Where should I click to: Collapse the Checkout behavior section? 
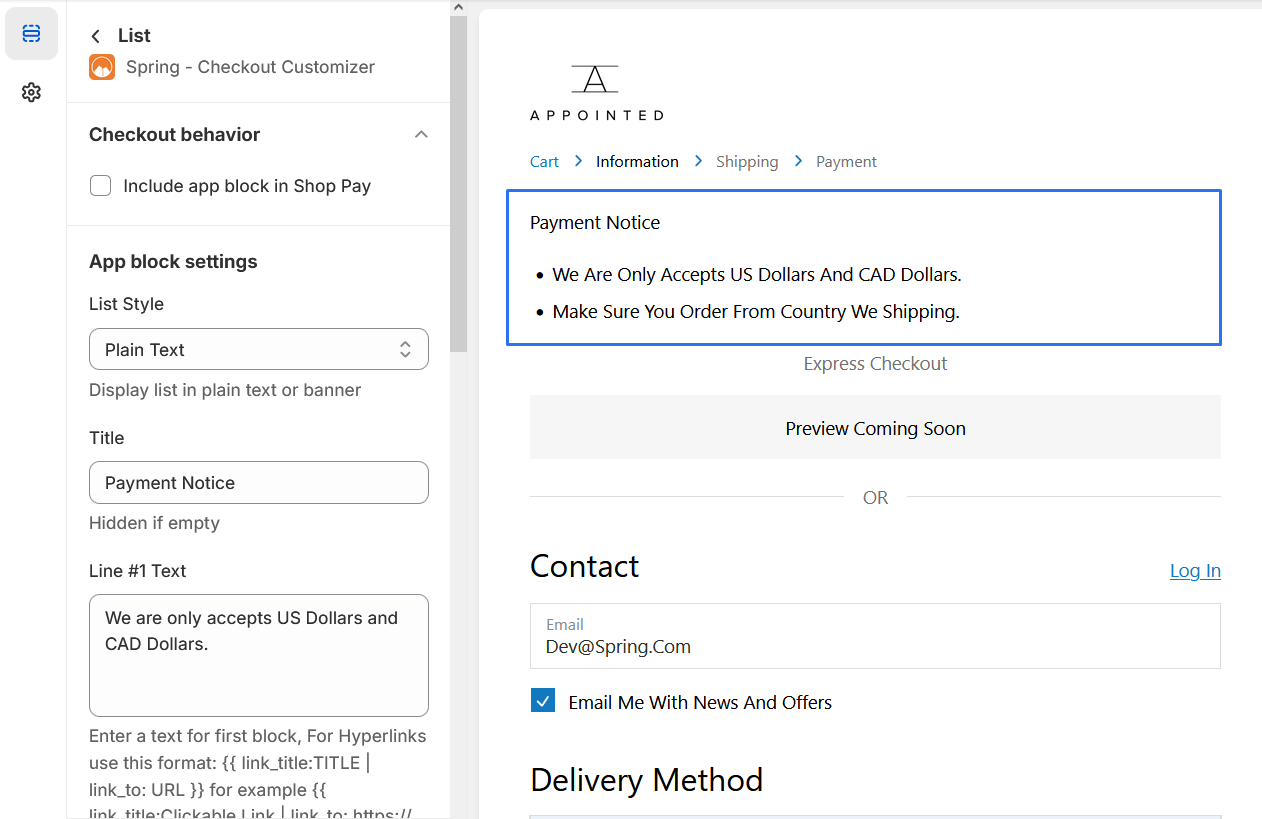tap(421, 134)
